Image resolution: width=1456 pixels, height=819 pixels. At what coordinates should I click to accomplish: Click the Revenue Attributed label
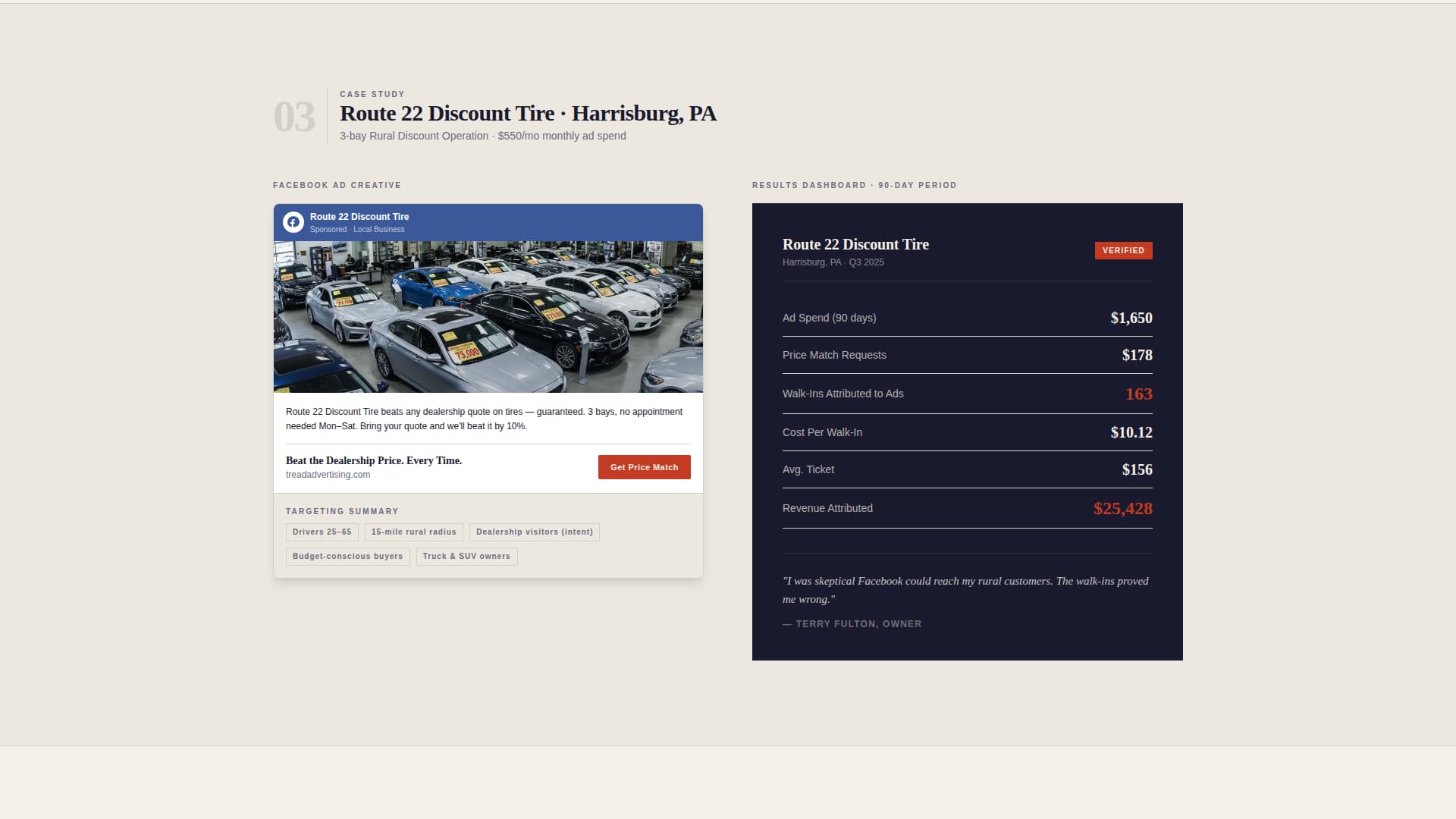point(827,508)
